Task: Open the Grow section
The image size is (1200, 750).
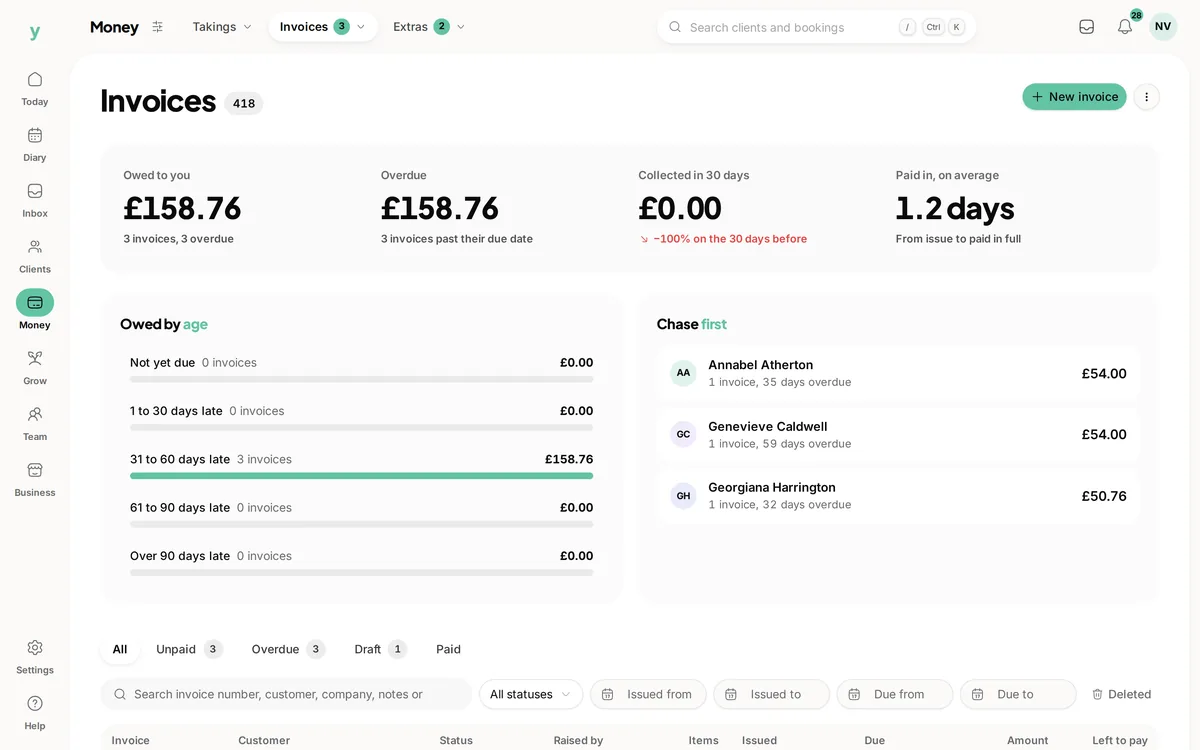Action: [35, 368]
